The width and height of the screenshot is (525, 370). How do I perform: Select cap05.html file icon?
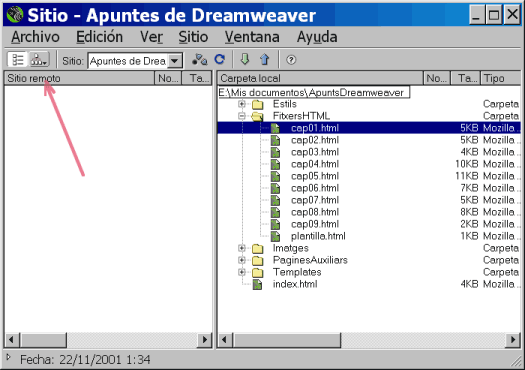coord(275,176)
